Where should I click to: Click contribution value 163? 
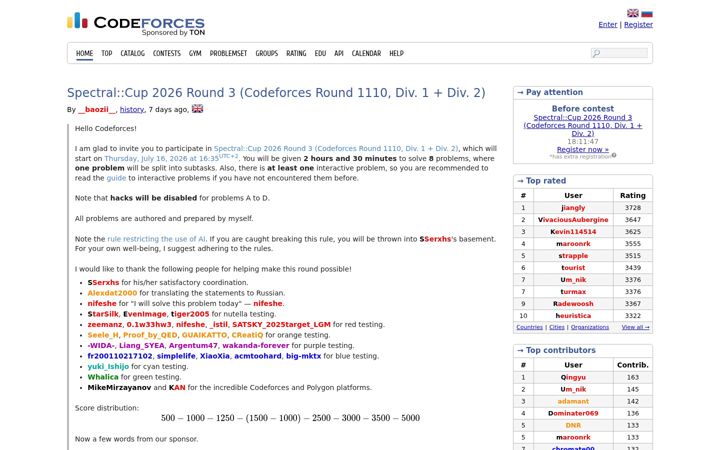pos(633,377)
